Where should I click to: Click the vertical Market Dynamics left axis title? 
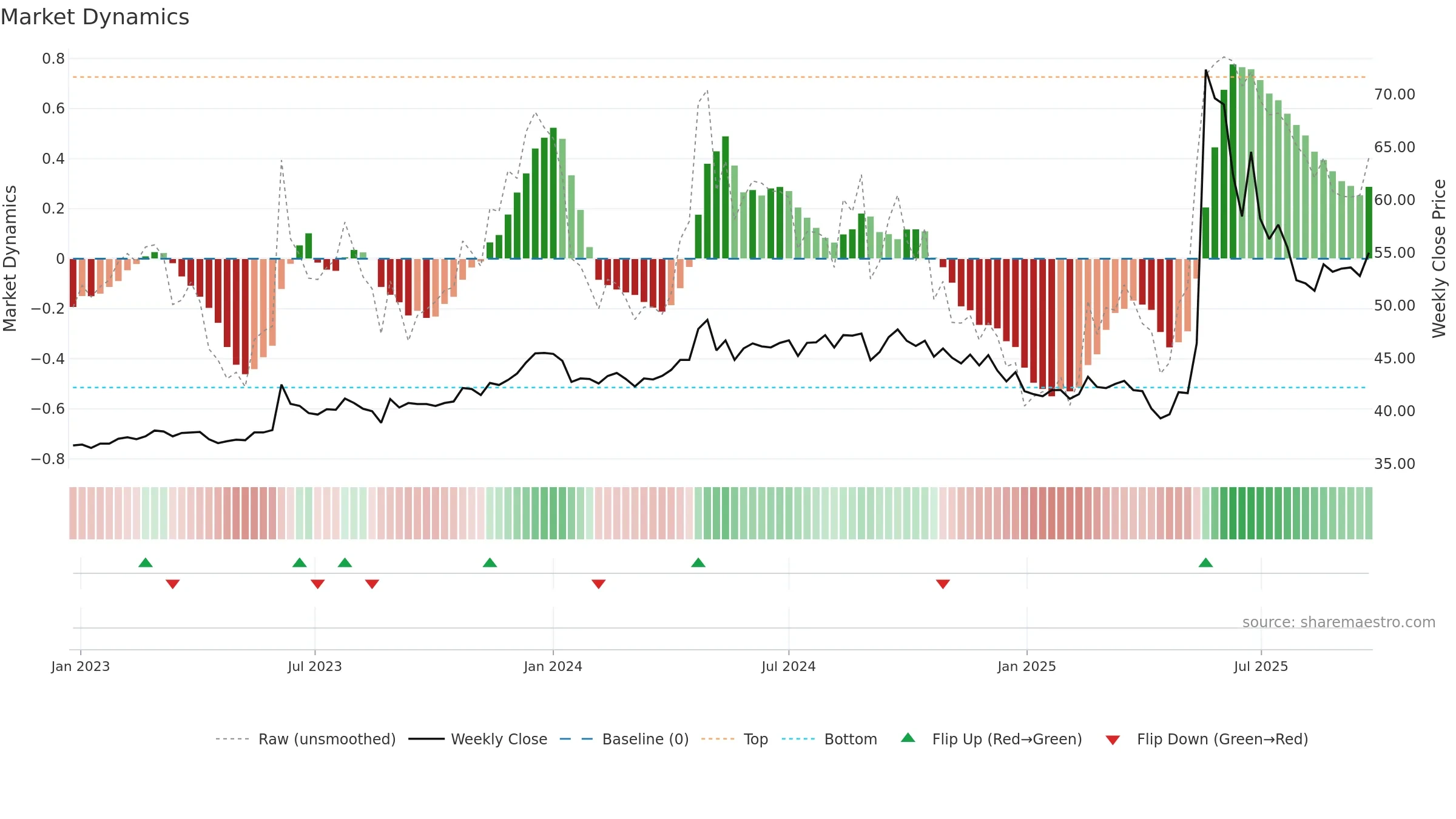tap(10, 258)
